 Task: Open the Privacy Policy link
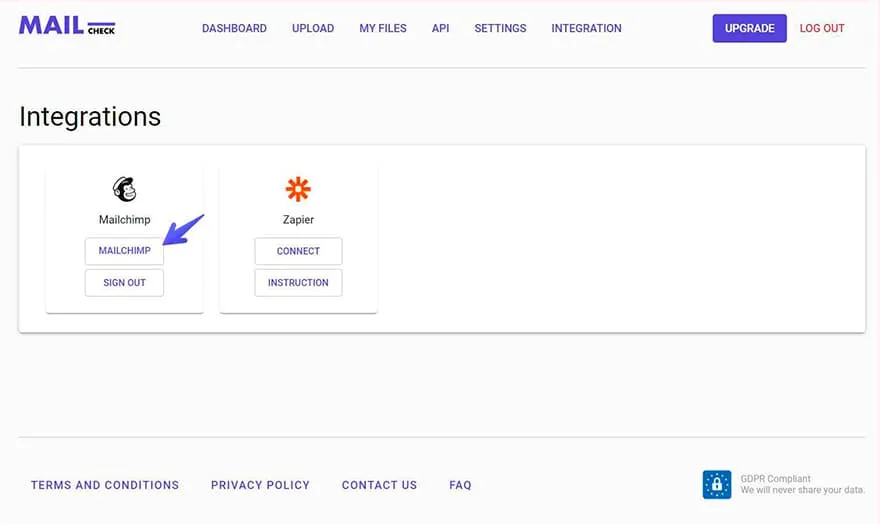260,485
